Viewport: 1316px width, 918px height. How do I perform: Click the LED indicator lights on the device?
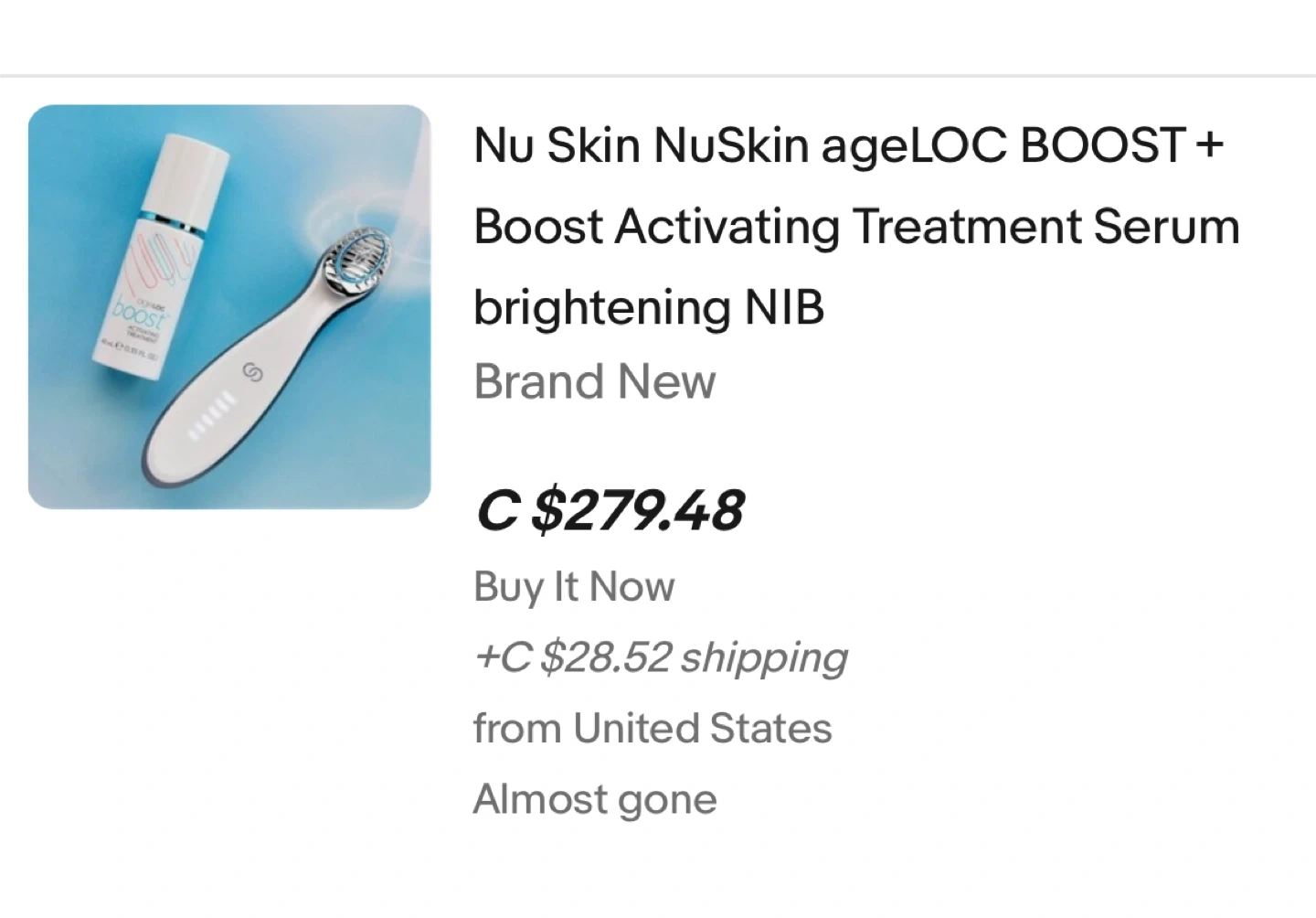(x=212, y=414)
